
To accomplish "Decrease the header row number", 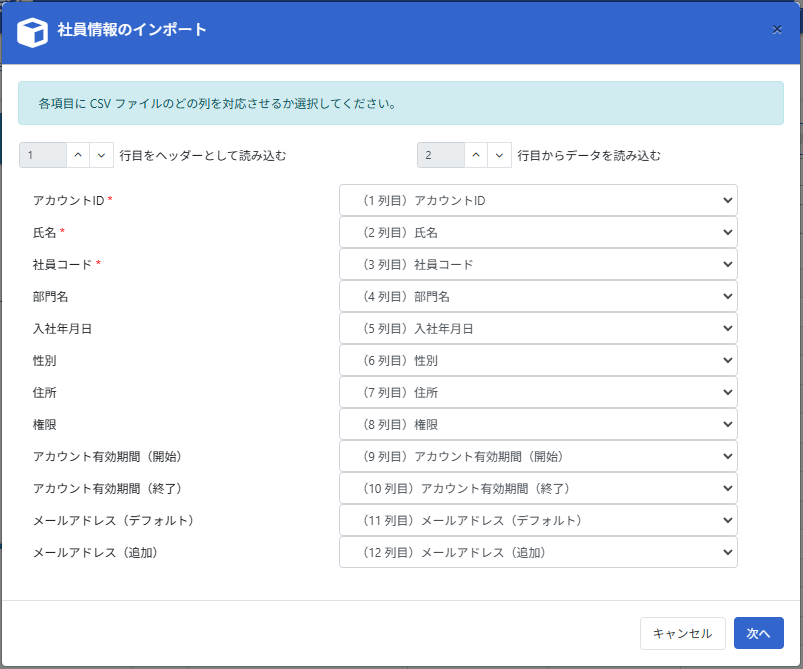I will [x=101, y=155].
